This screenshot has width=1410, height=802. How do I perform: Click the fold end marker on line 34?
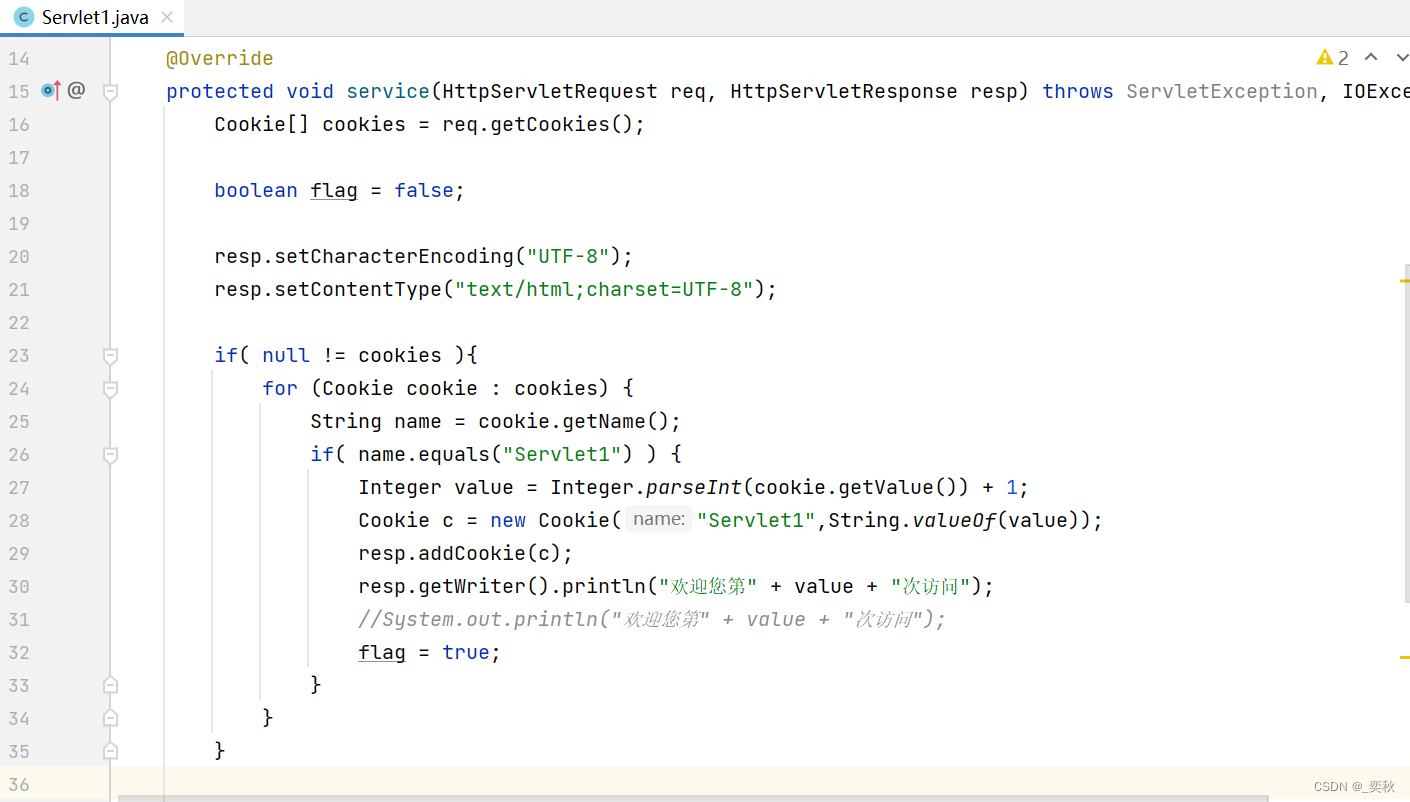pyautogui.click(x=111, y=718)
